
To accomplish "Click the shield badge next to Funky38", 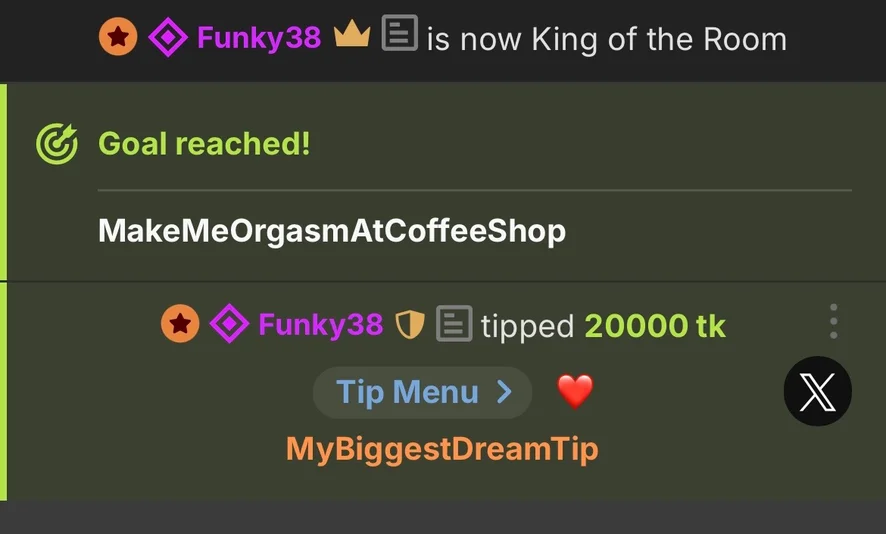I will [410, 325].
